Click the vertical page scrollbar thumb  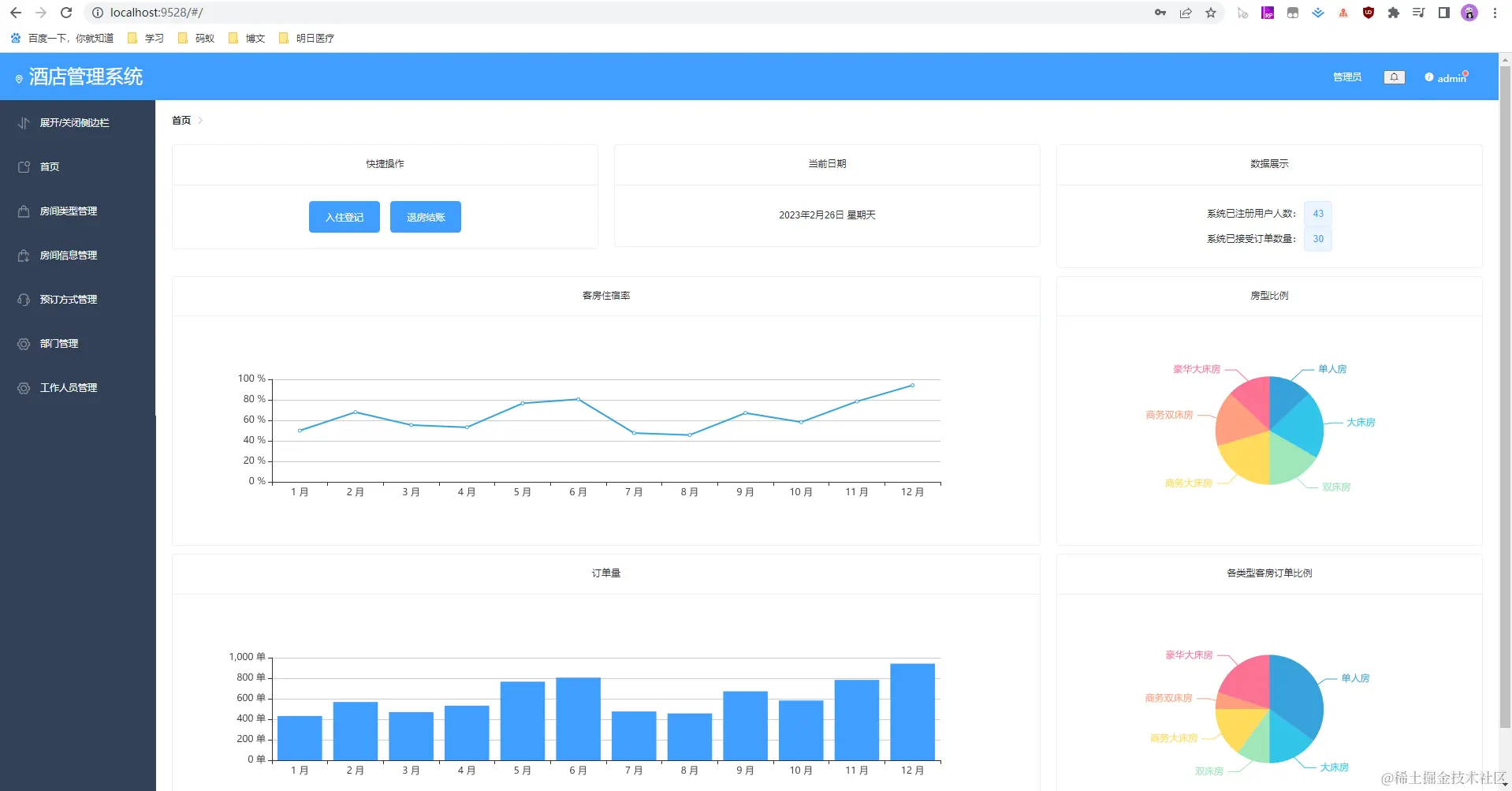click(1506, 396)
